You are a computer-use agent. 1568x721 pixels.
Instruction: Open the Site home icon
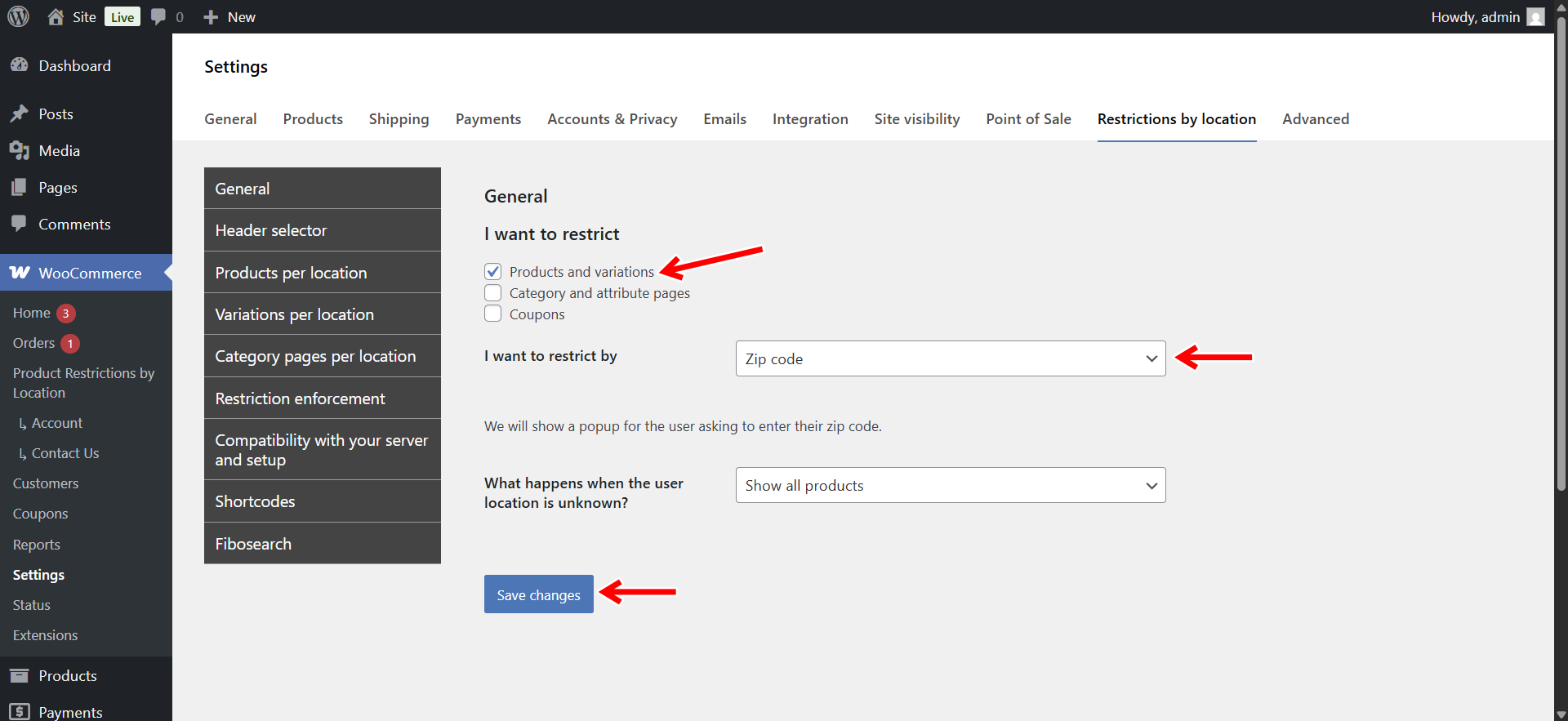tap(56, 16)
